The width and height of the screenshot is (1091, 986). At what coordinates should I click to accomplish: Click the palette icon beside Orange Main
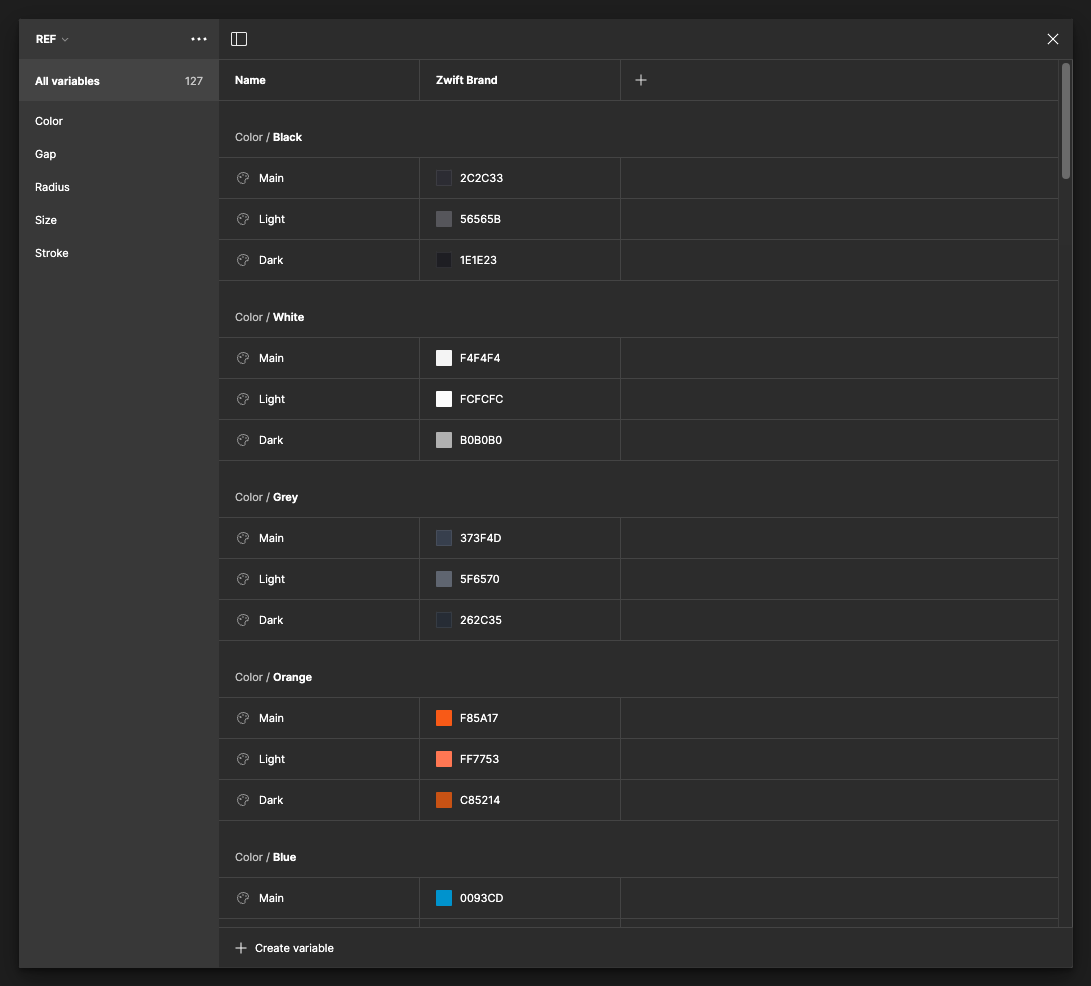point(243,718)
